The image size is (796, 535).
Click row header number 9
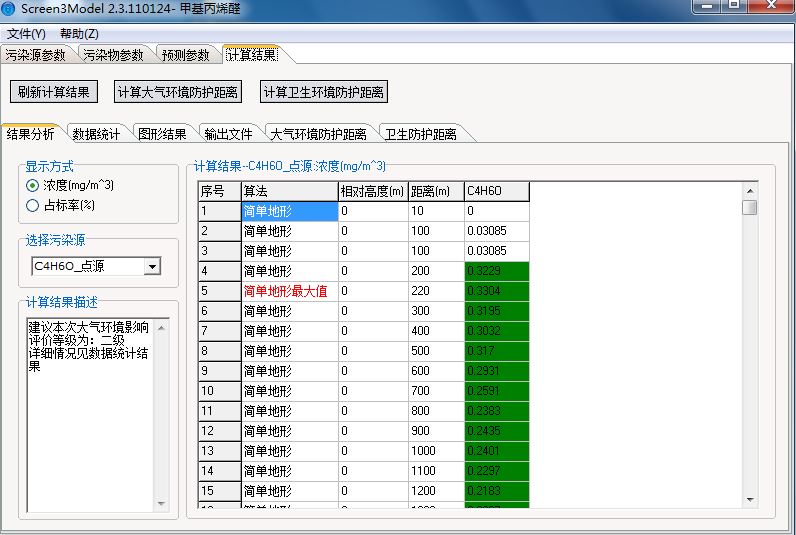pos(219,371)
